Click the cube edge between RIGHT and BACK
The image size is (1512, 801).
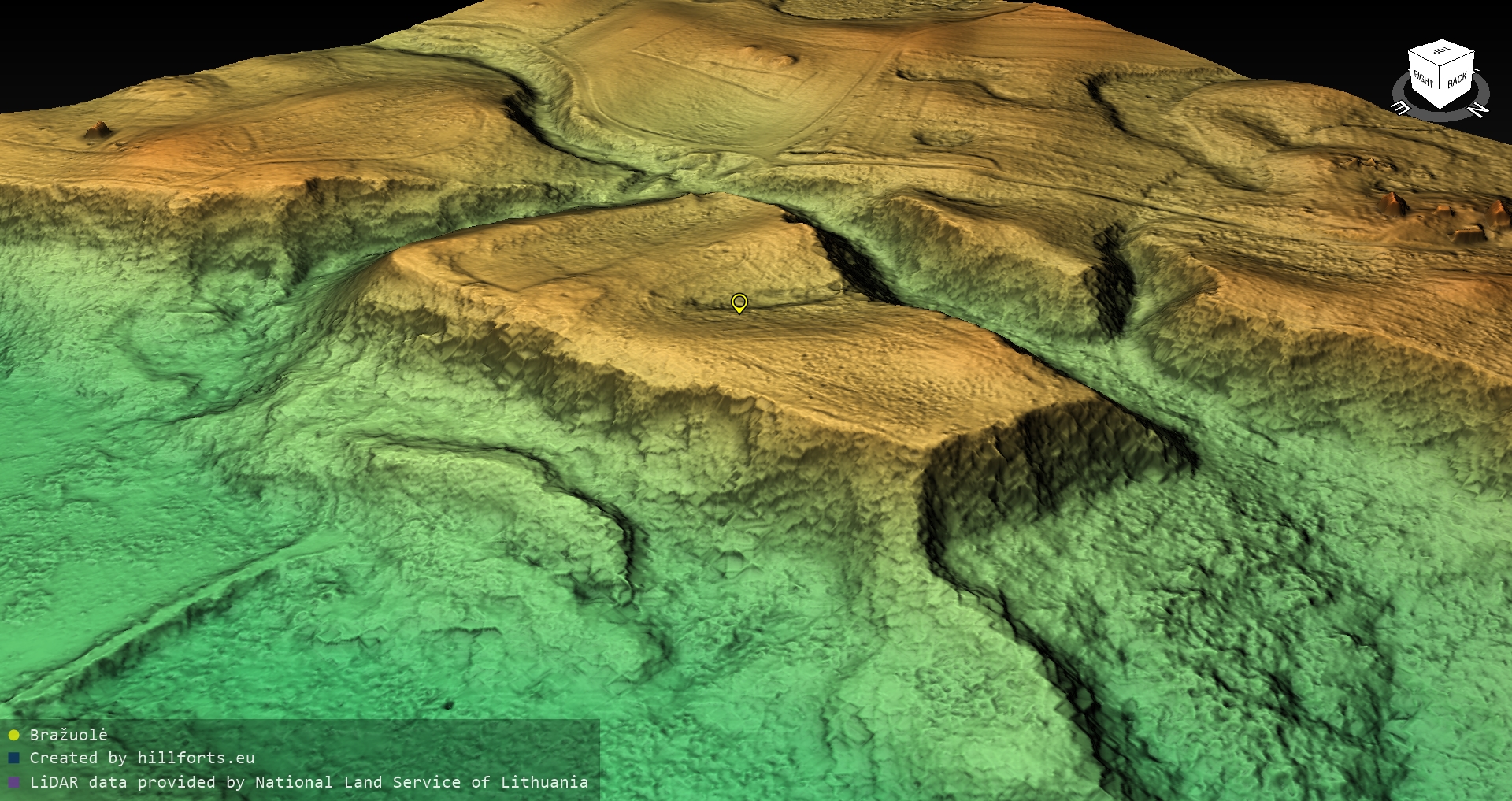click(x=1441, y=87)
